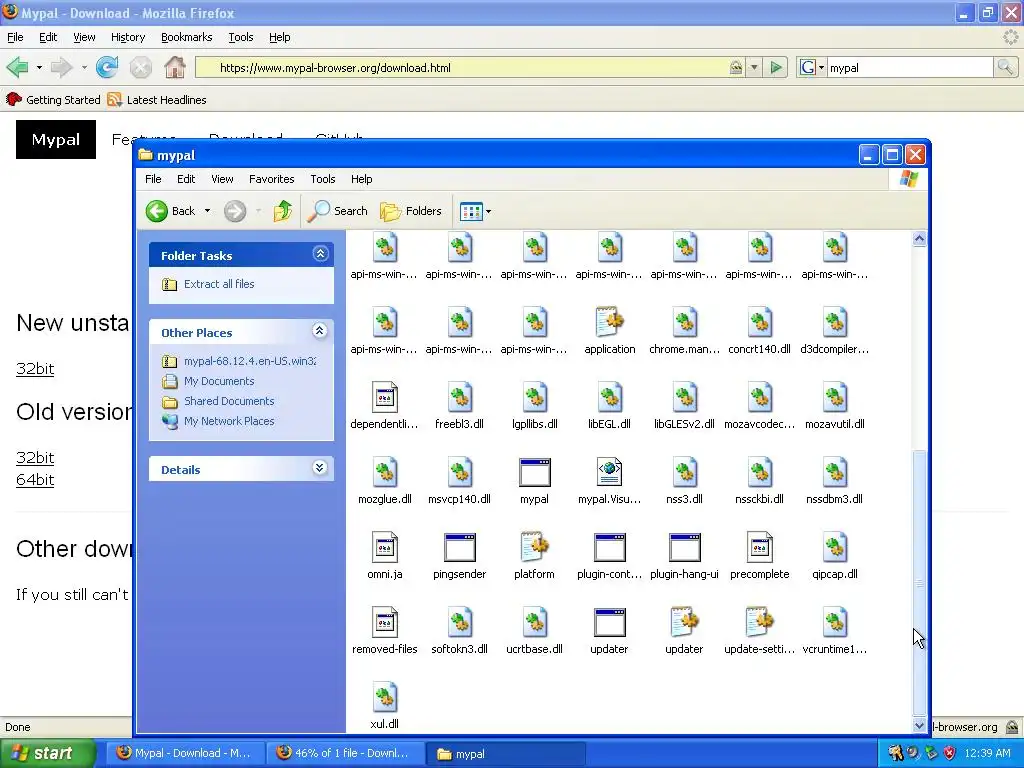Select the ucrtbase.dll file

[534, 631]
